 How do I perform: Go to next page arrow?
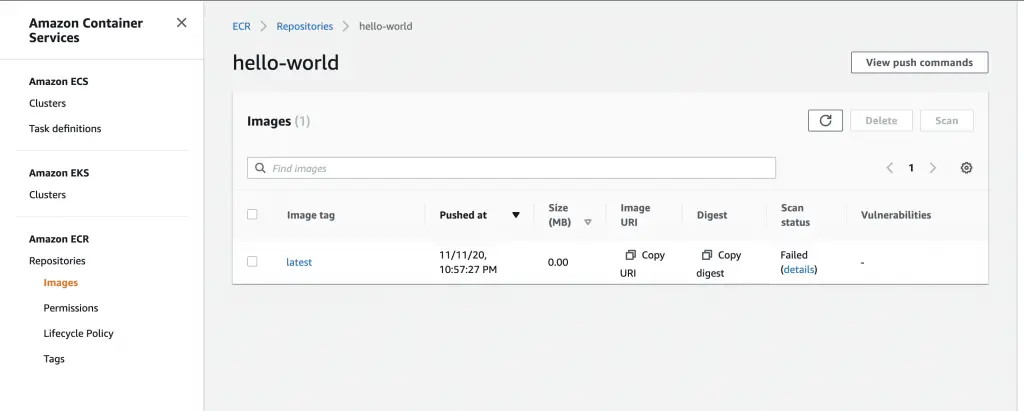tap(933, 168)
